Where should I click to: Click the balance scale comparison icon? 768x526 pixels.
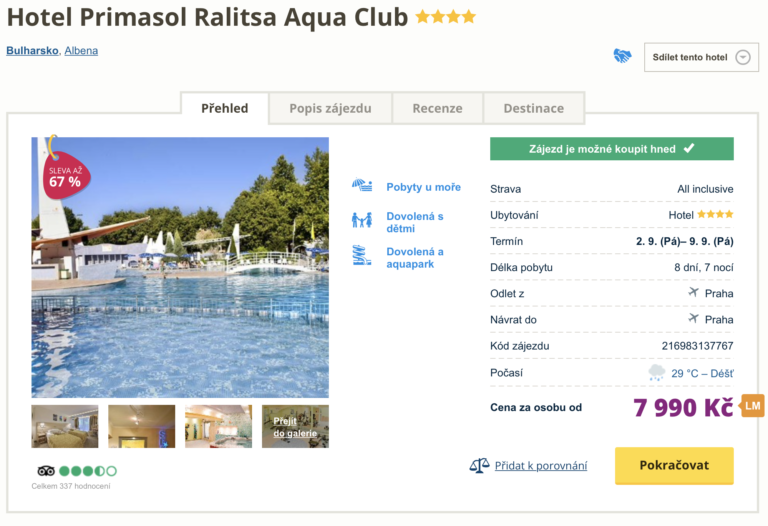coord(479,465)
